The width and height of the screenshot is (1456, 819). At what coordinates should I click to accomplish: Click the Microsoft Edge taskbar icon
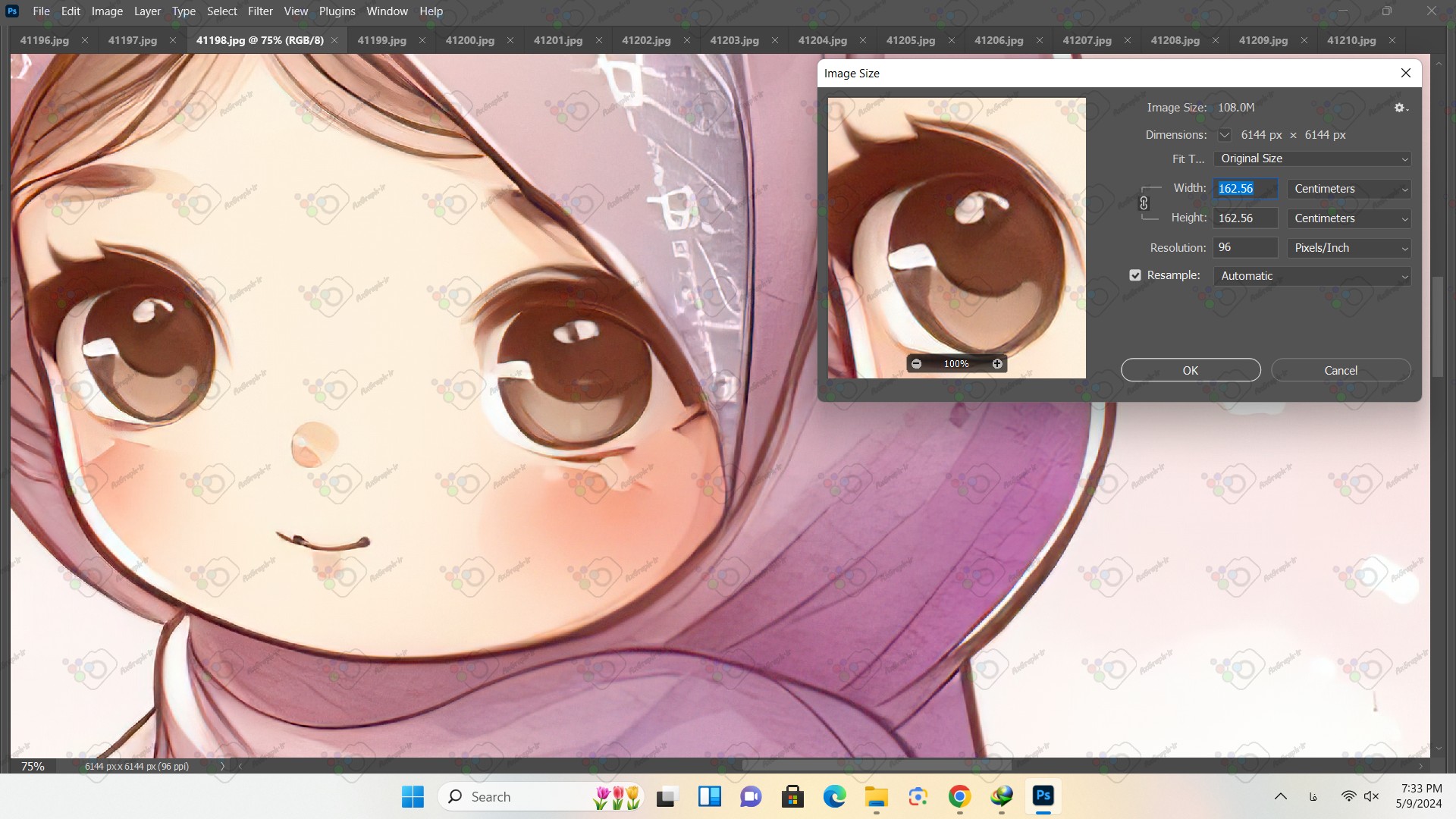834,796
